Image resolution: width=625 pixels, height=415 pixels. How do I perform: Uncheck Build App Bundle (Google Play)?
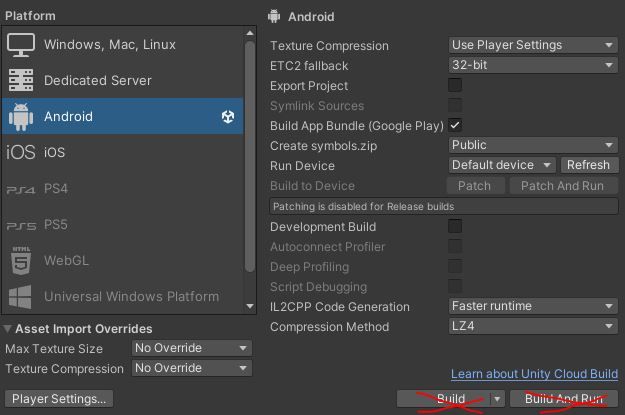(x=455, y=125)
